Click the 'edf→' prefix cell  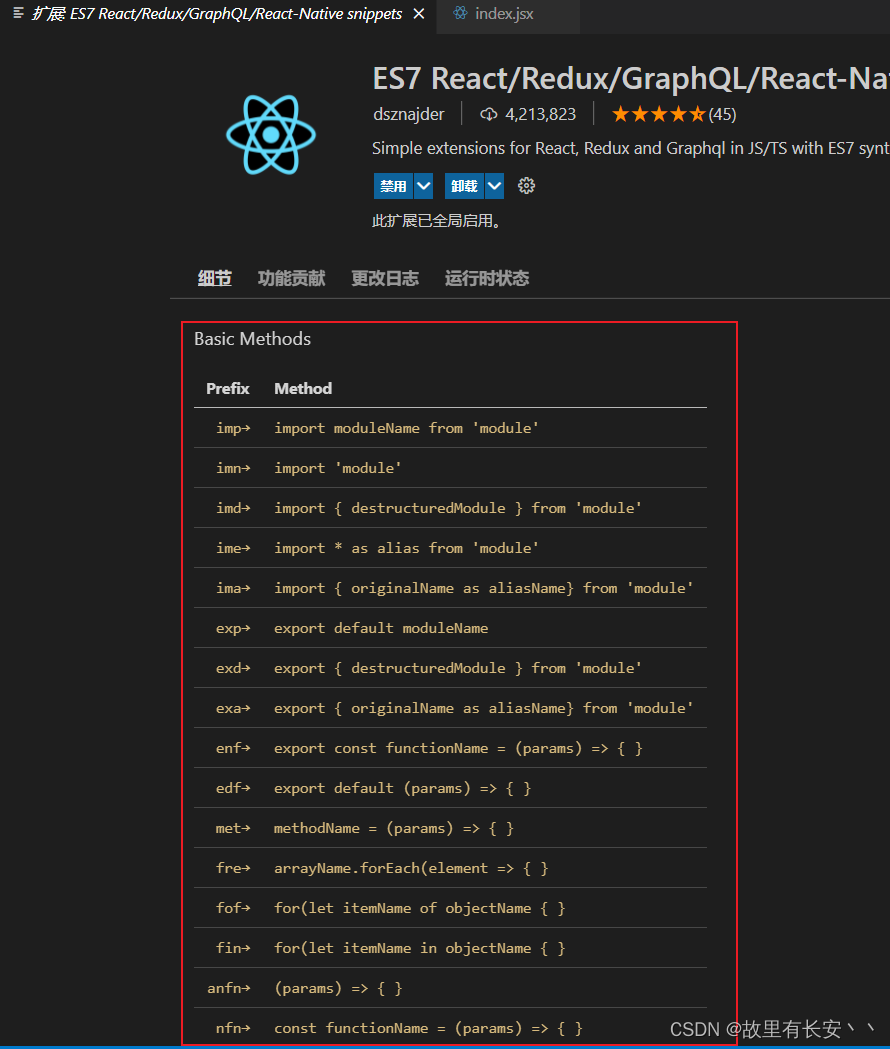click(233, 789)
